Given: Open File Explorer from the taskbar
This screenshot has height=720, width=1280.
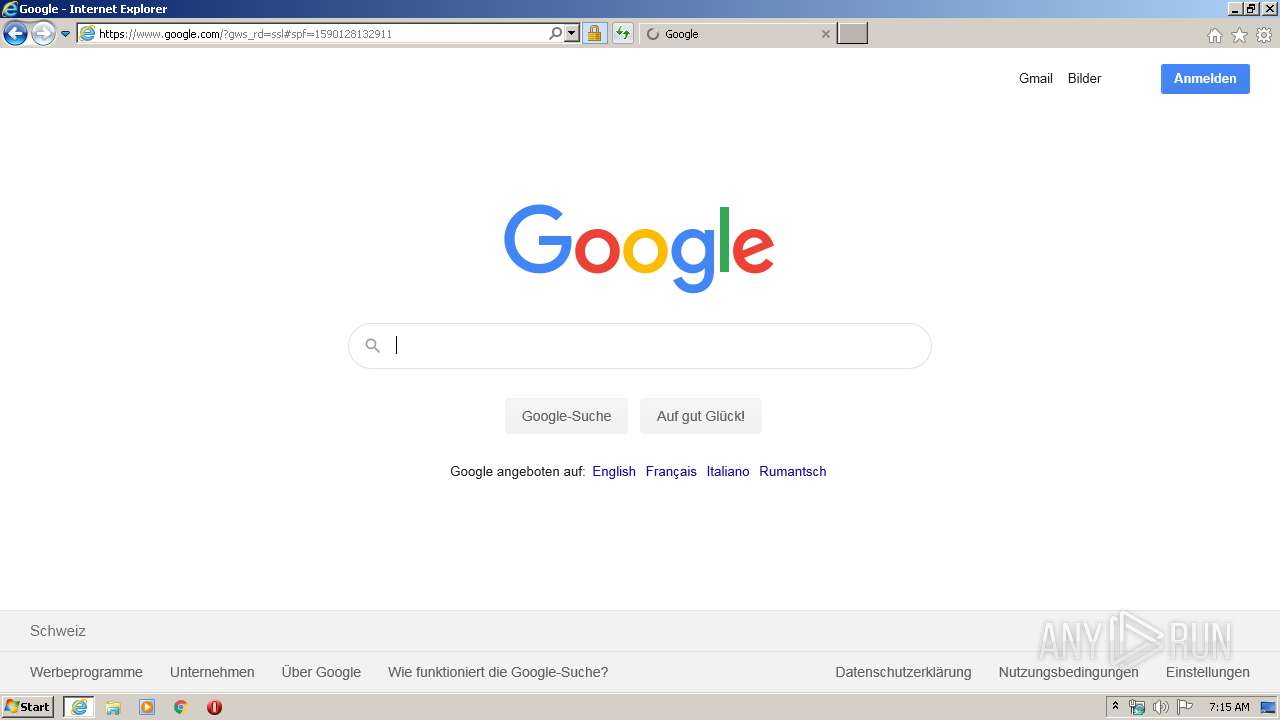Looking at the screenshot, I should point(113,707).
